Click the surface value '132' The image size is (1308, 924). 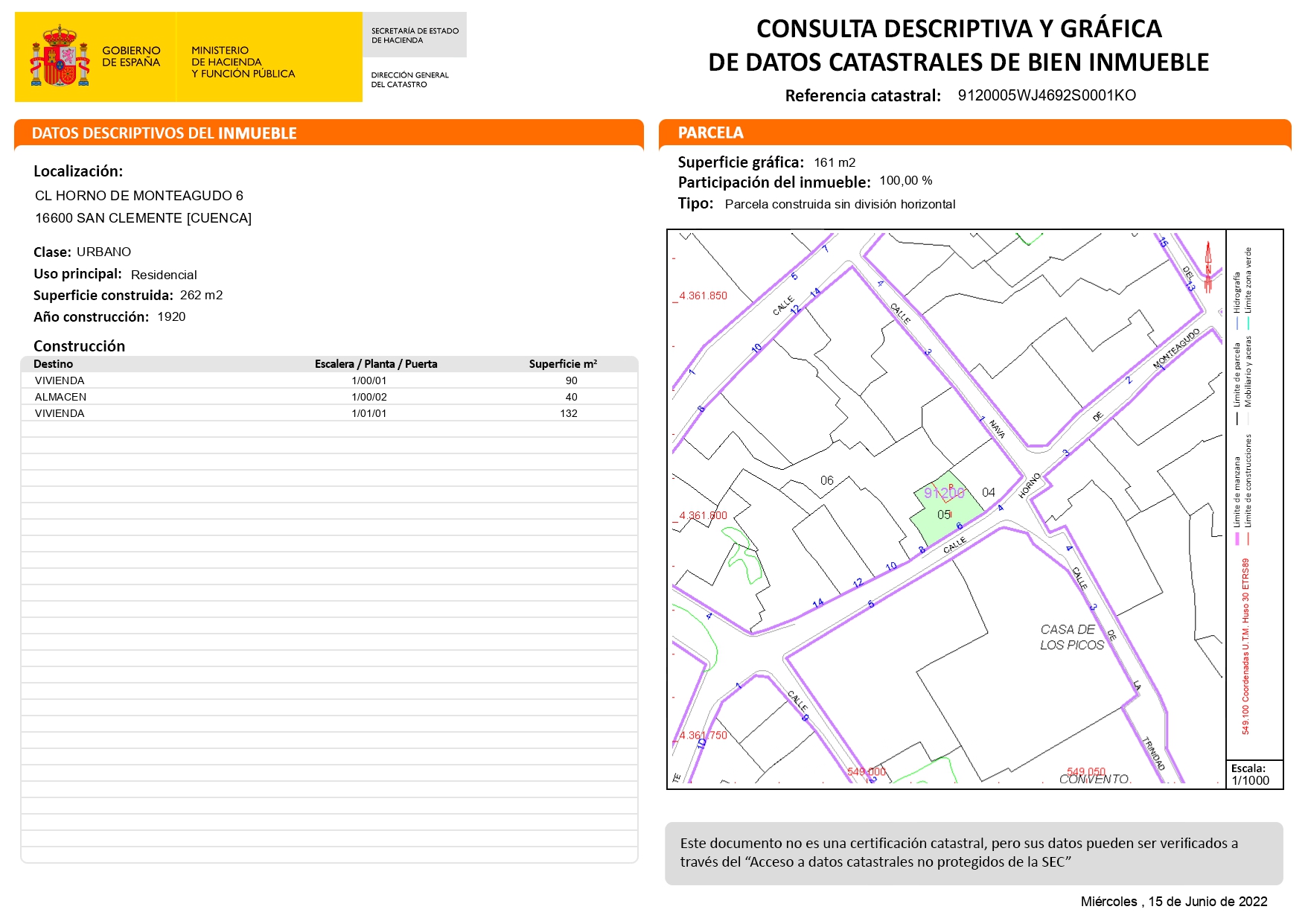point(569,413)
